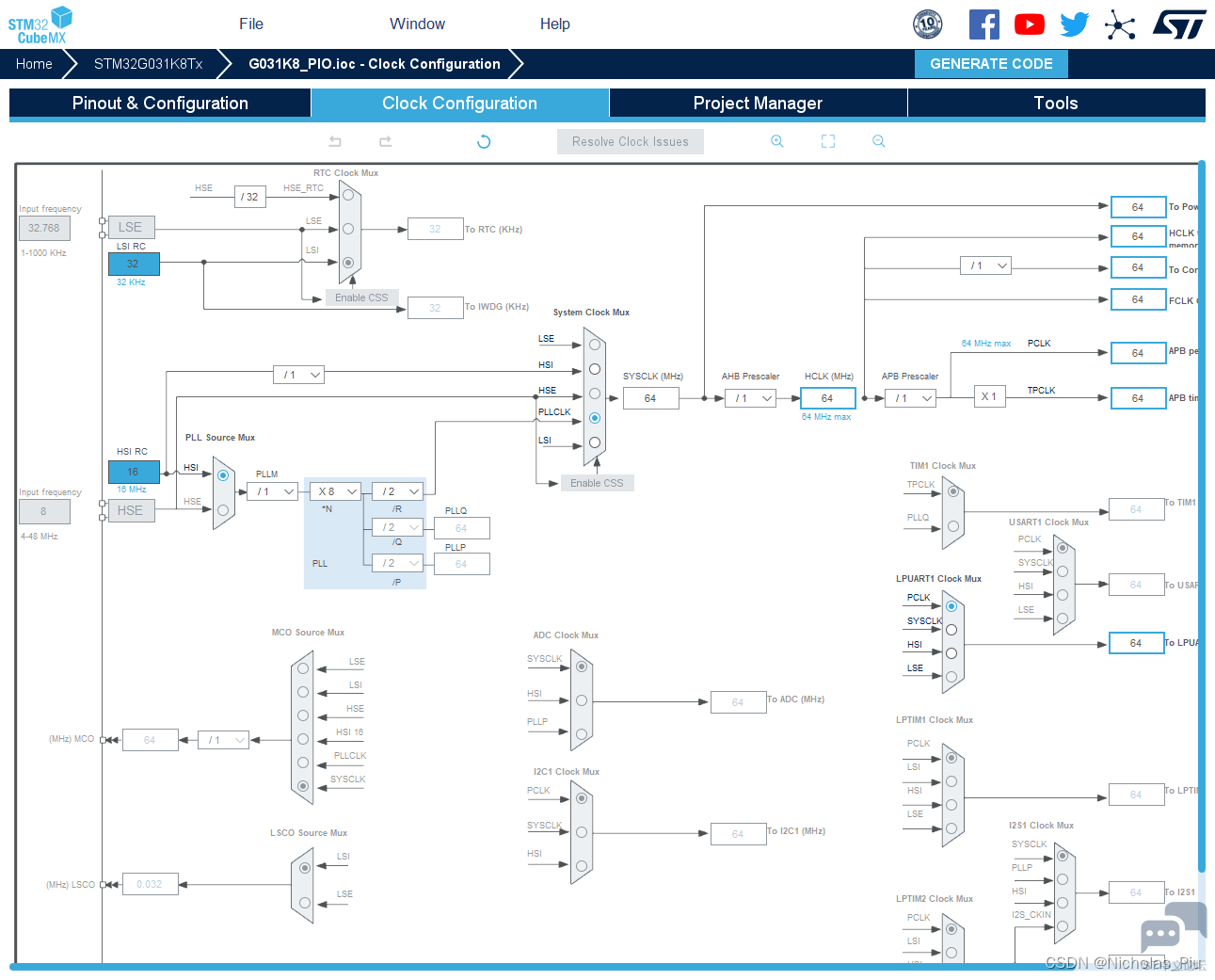1215x980 pixels.
Task: Select LSE in System Clock Mux
Action: click(595, 345)
